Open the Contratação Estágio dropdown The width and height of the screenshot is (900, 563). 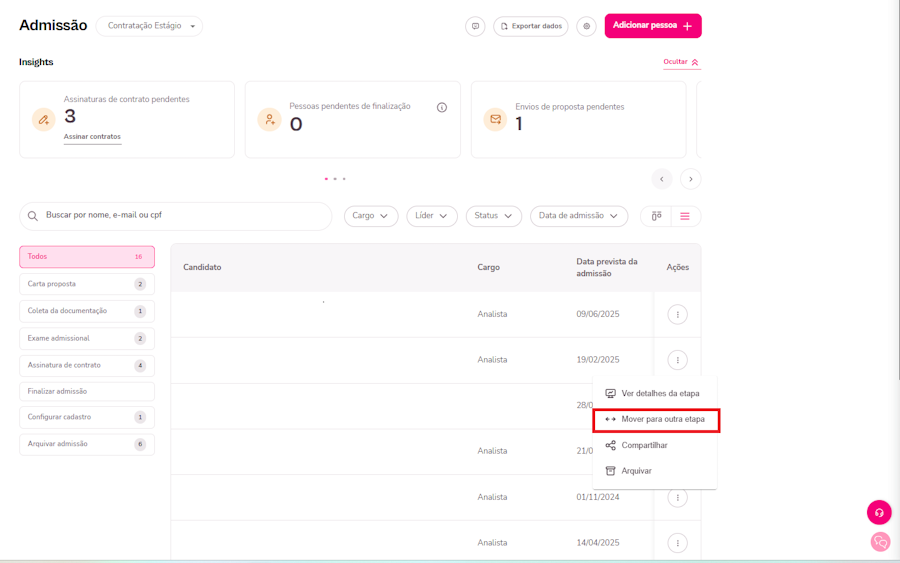pos(149,26)
